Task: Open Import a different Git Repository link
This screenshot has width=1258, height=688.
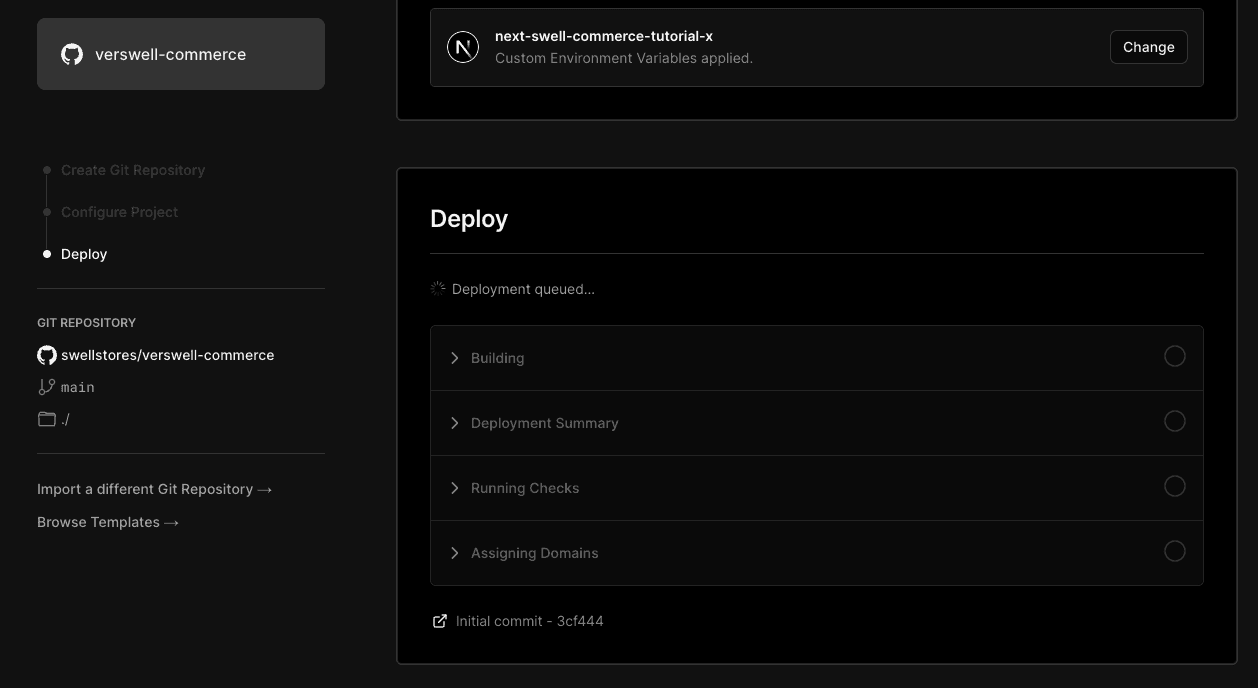Action: click(154, 489)
